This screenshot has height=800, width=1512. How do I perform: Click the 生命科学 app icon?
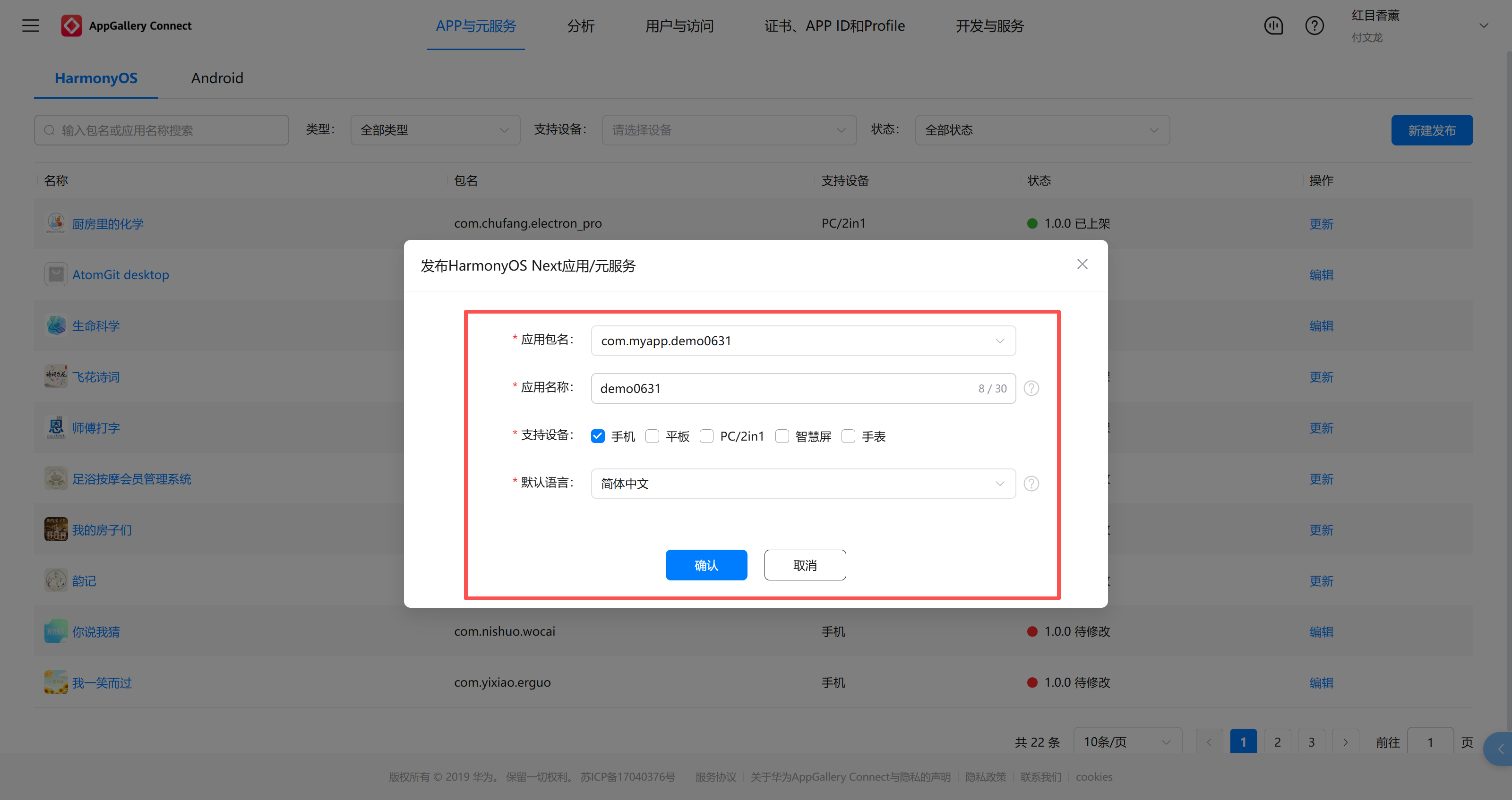tap(56, 325)
